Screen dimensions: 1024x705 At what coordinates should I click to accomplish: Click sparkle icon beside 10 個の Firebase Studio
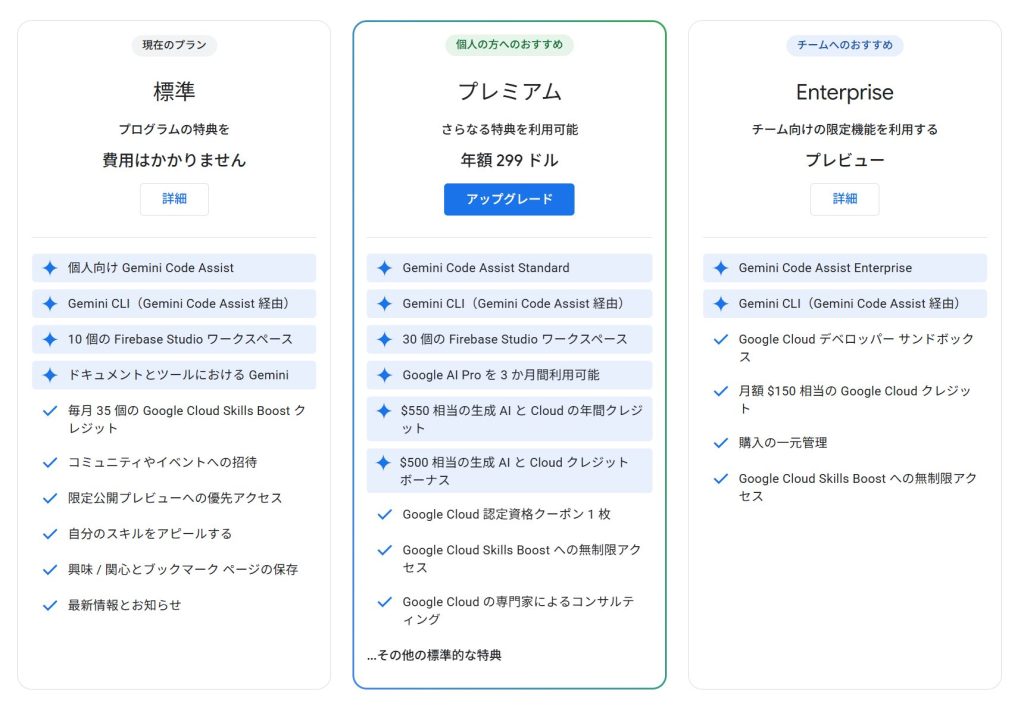point(50,339)
